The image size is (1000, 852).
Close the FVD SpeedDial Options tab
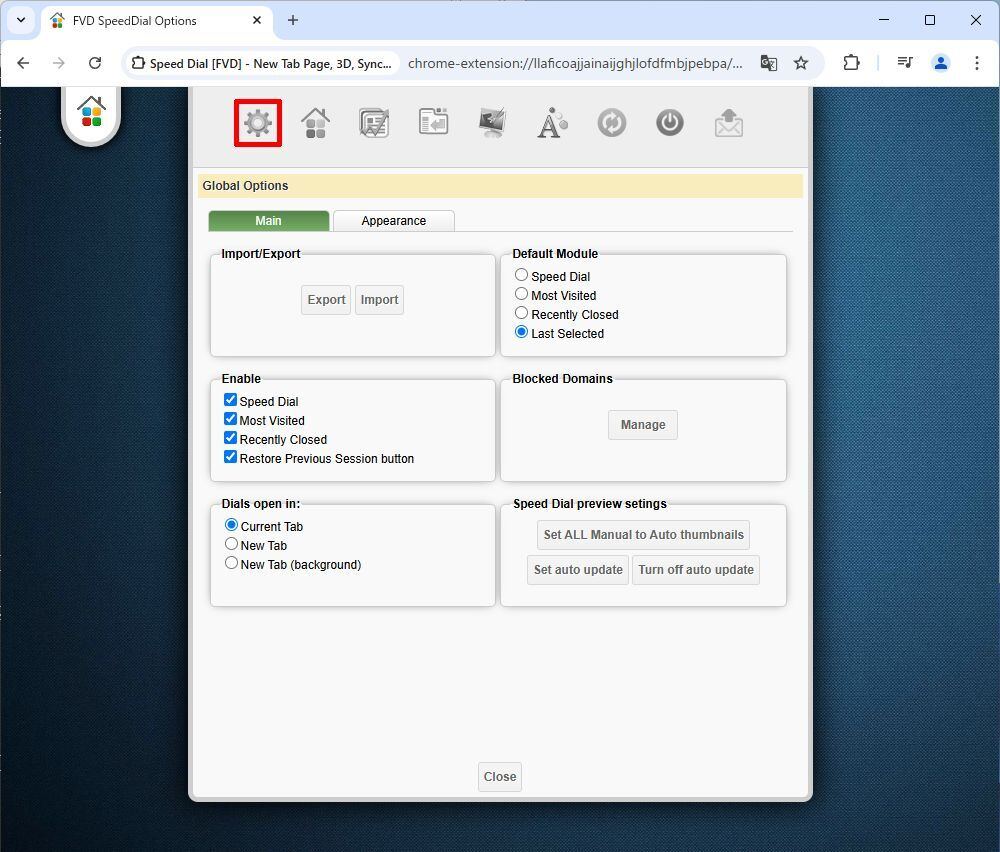pyautogui.click(x=257, y=20)
